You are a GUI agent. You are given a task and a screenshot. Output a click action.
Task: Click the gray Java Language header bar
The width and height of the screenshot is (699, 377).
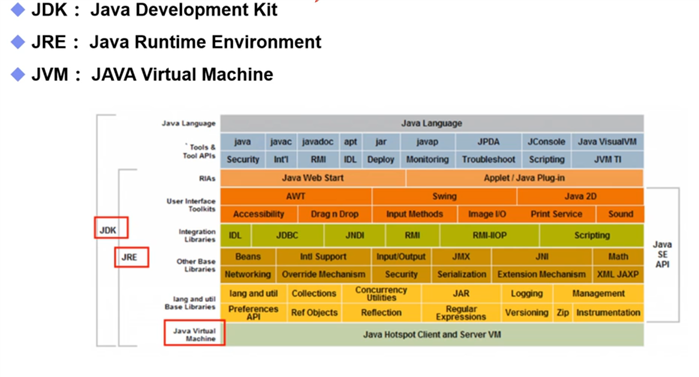click(x=432, y=123)
